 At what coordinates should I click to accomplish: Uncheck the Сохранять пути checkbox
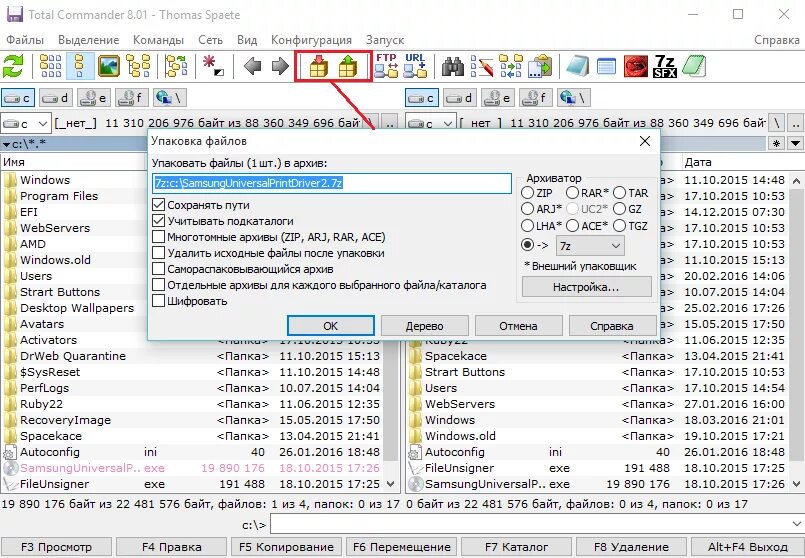(159, 205)
